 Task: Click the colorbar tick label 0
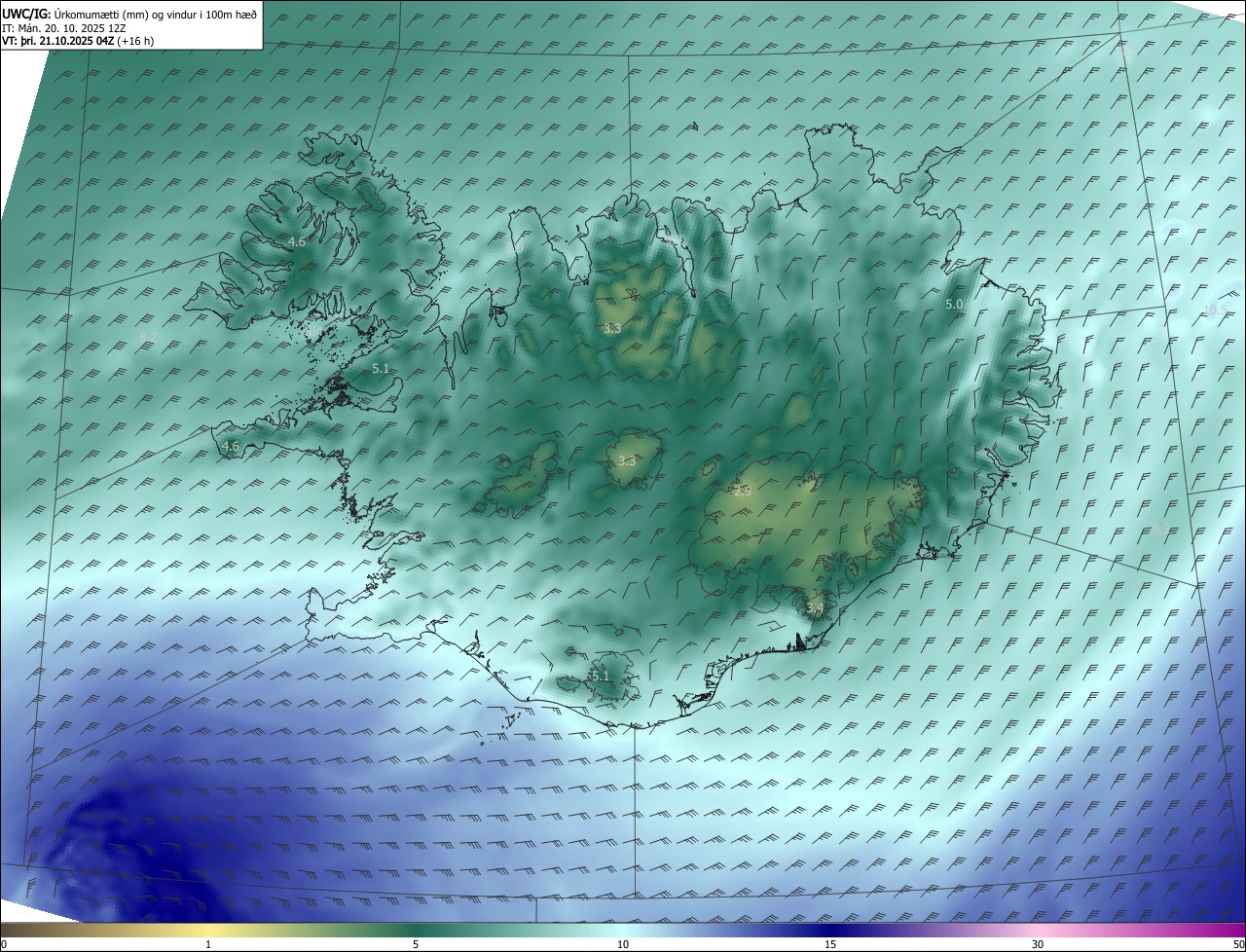[4, 944]
